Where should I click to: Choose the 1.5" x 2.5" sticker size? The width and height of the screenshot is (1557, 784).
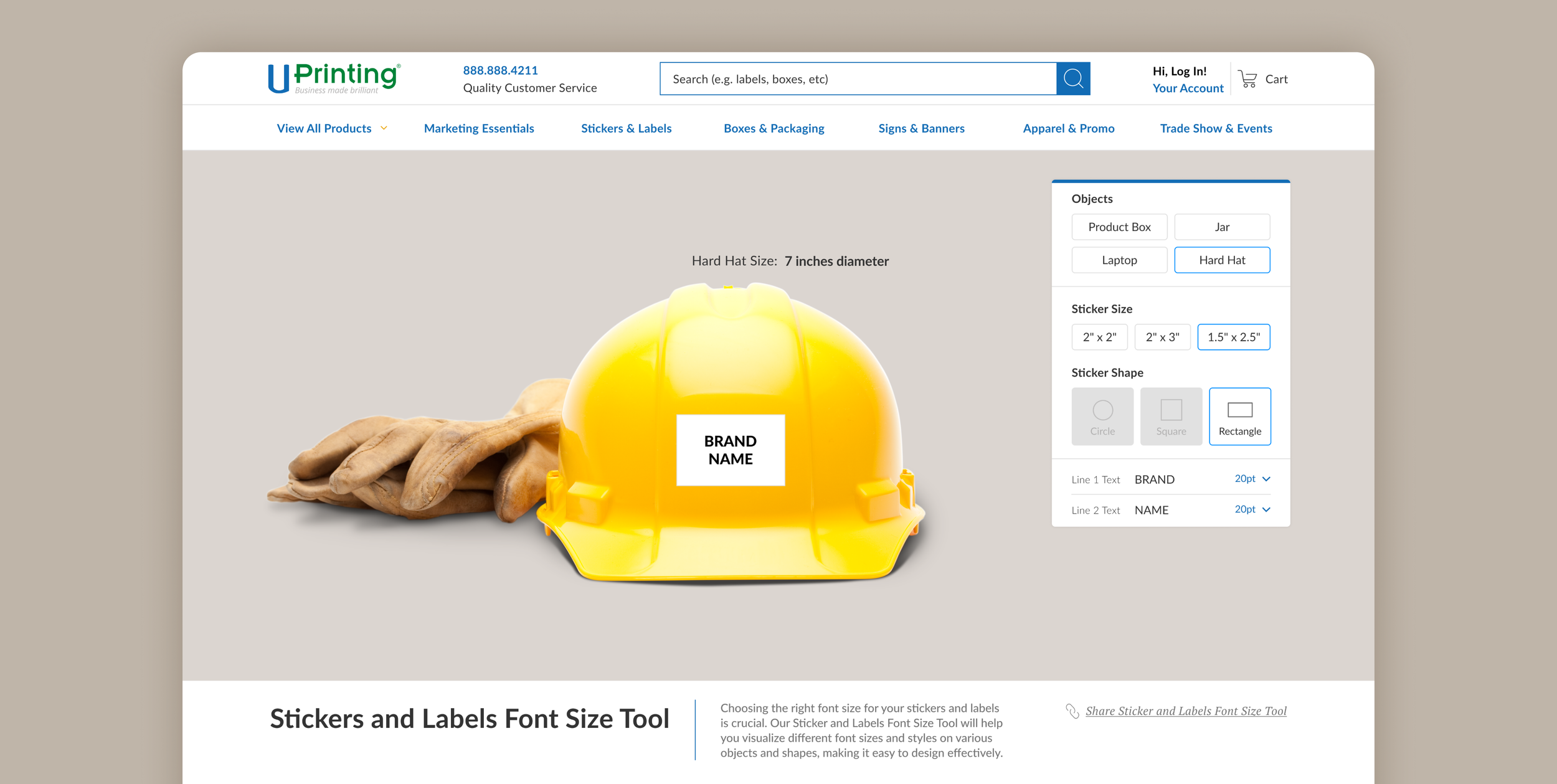pyautogui.click(x=1233, y=337)
